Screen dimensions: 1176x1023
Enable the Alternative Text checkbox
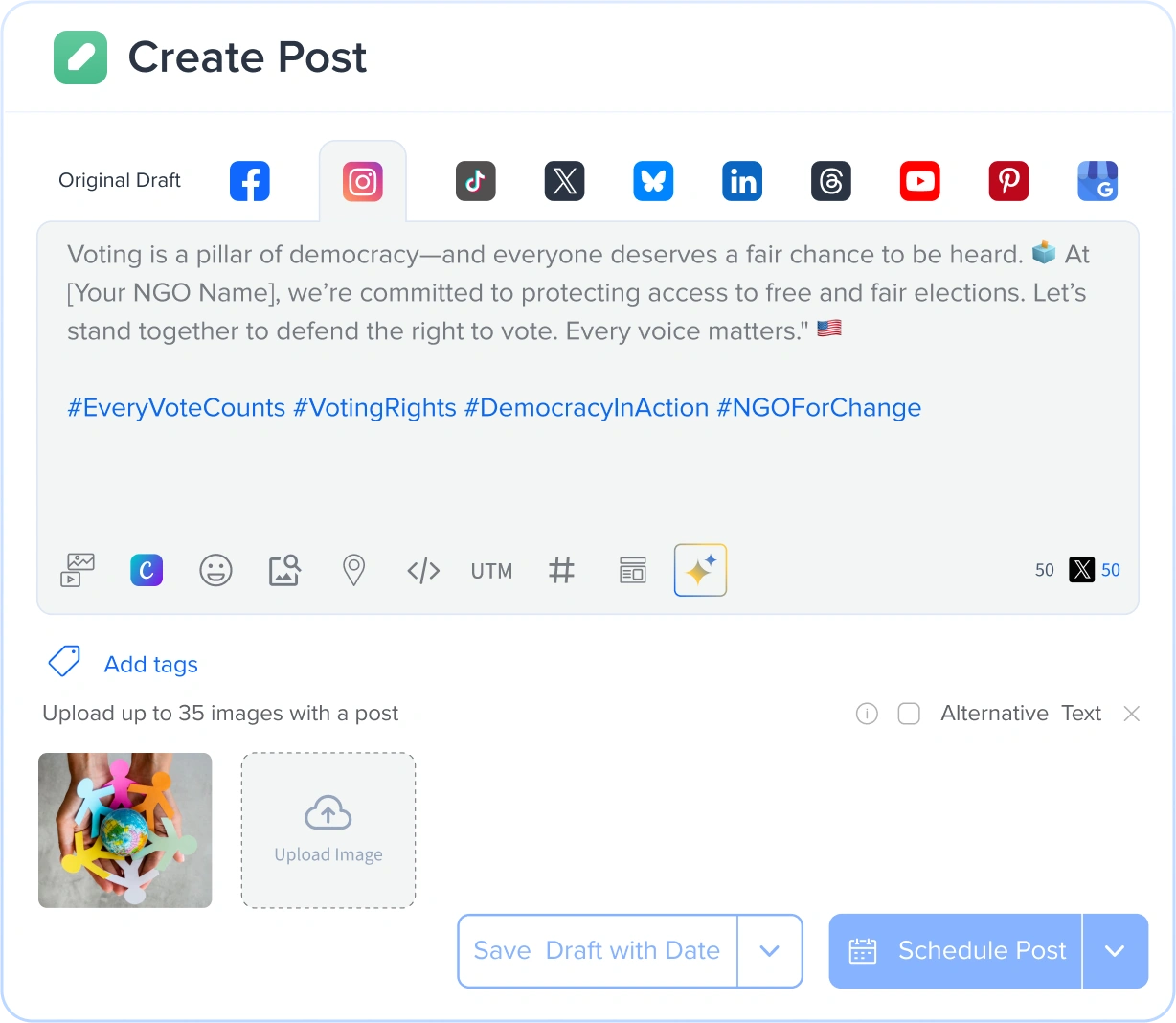coord(908,714)
